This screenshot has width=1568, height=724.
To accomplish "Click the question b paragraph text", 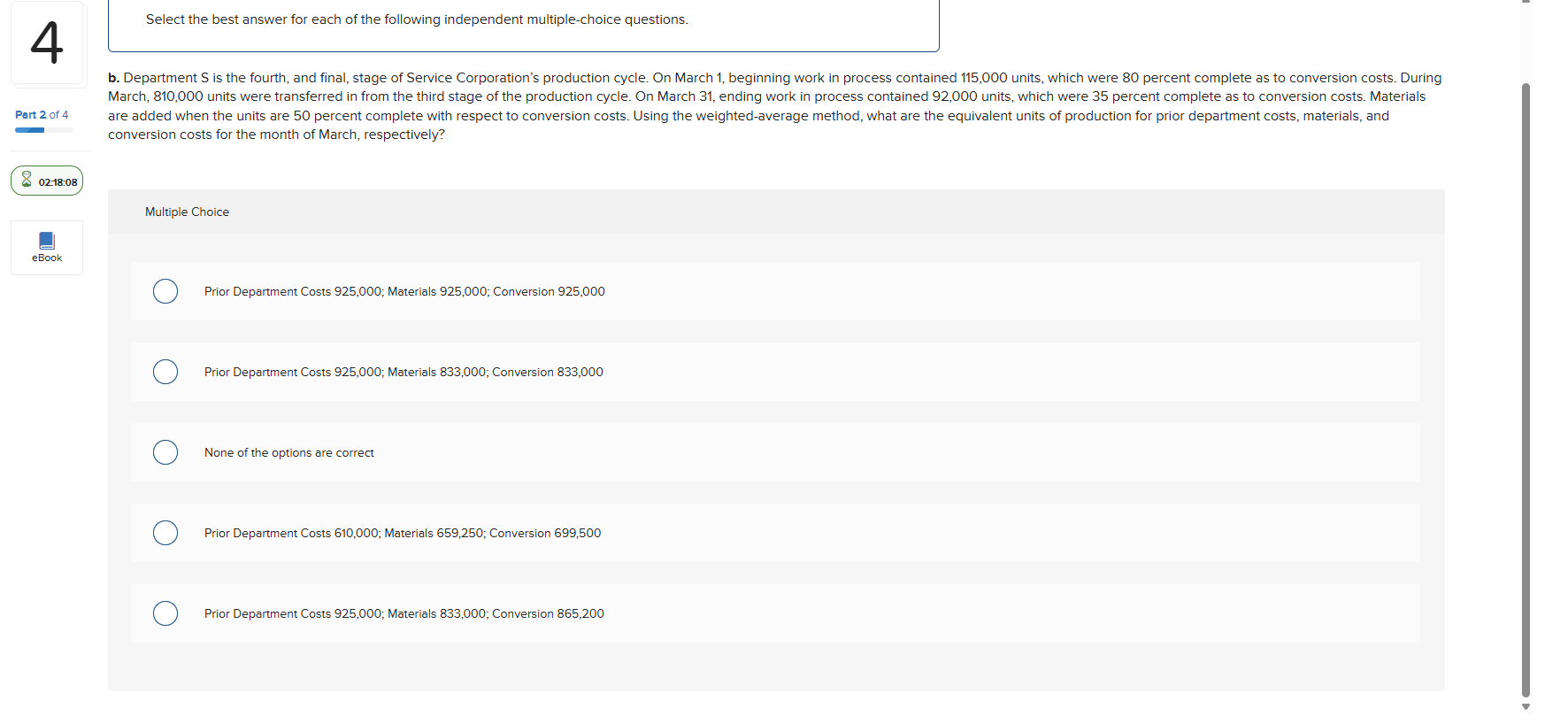I will 775,106.
